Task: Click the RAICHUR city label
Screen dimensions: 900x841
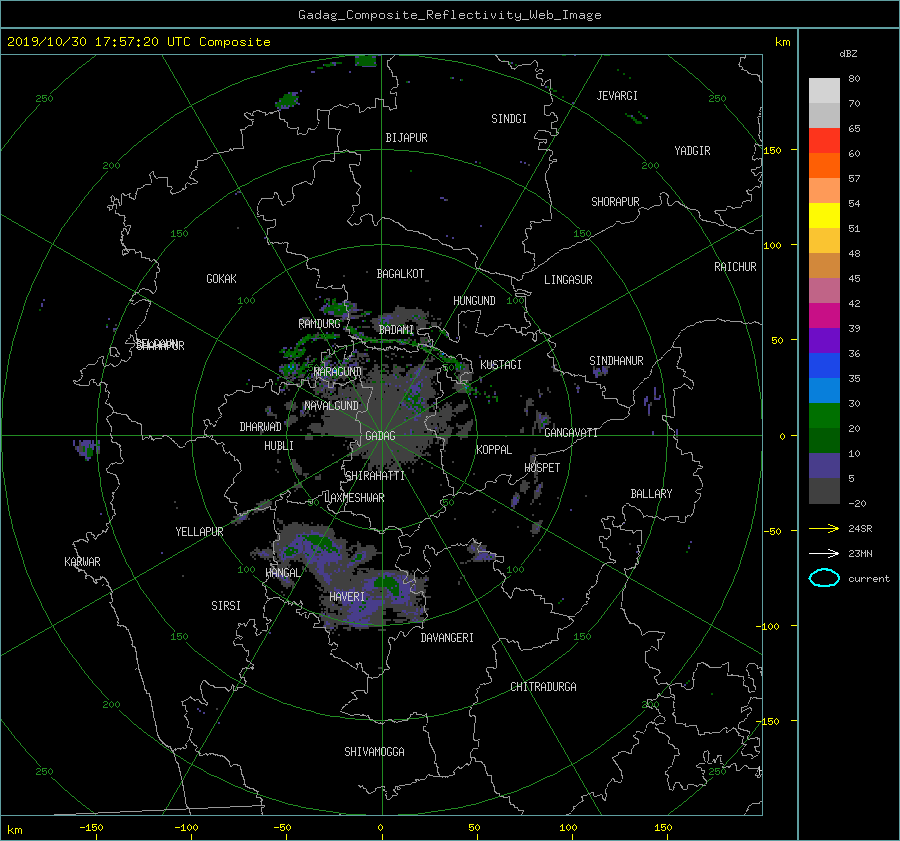Action: pyautogui.click(x=735, y=267)
